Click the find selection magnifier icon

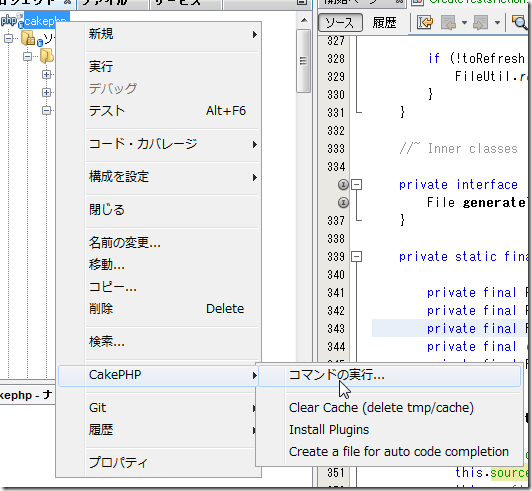pyautogui.click(x=519, y=23)
